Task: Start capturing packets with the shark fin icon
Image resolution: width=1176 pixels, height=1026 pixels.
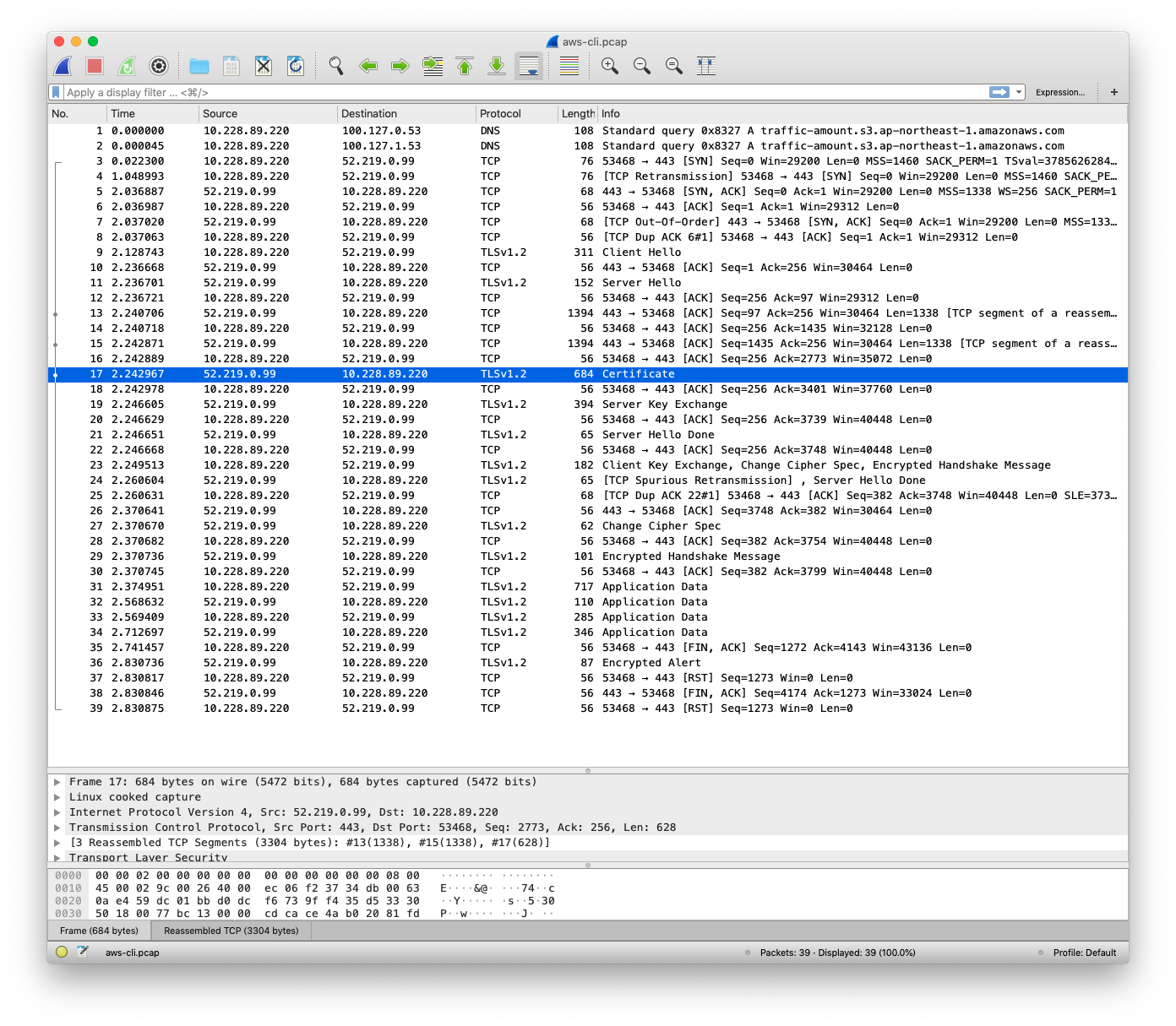Action: pos(63,66)
